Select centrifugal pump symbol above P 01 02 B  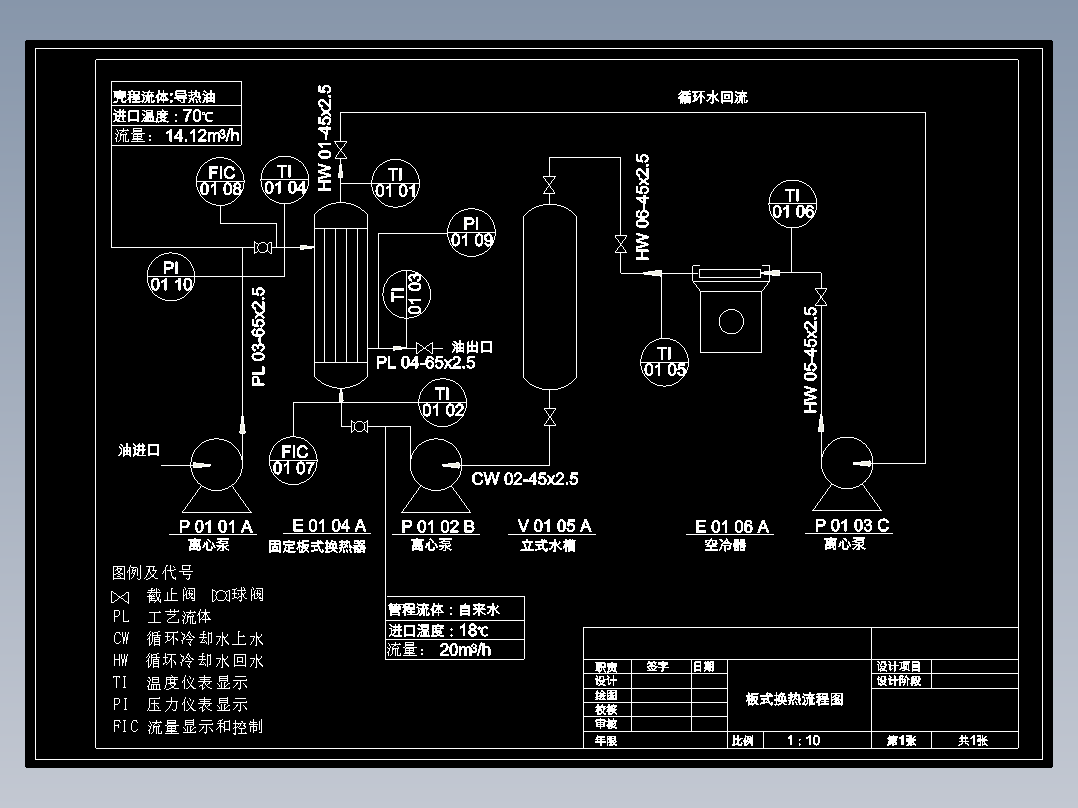point(436,475)
